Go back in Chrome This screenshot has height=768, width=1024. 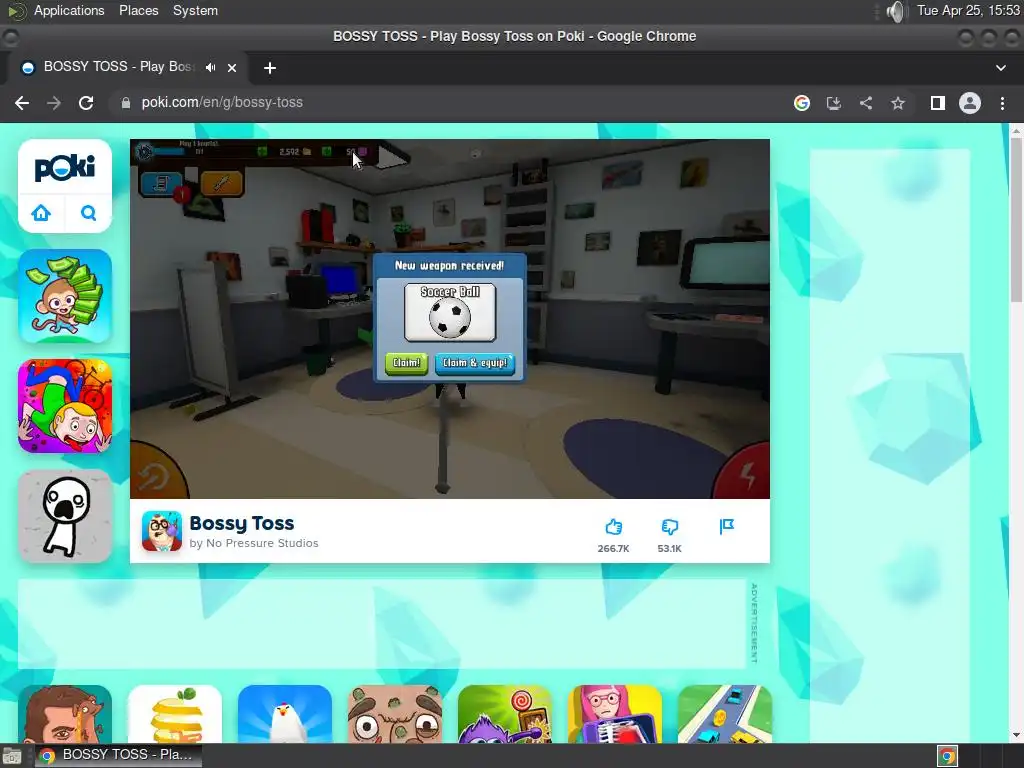tap(22, 103)
